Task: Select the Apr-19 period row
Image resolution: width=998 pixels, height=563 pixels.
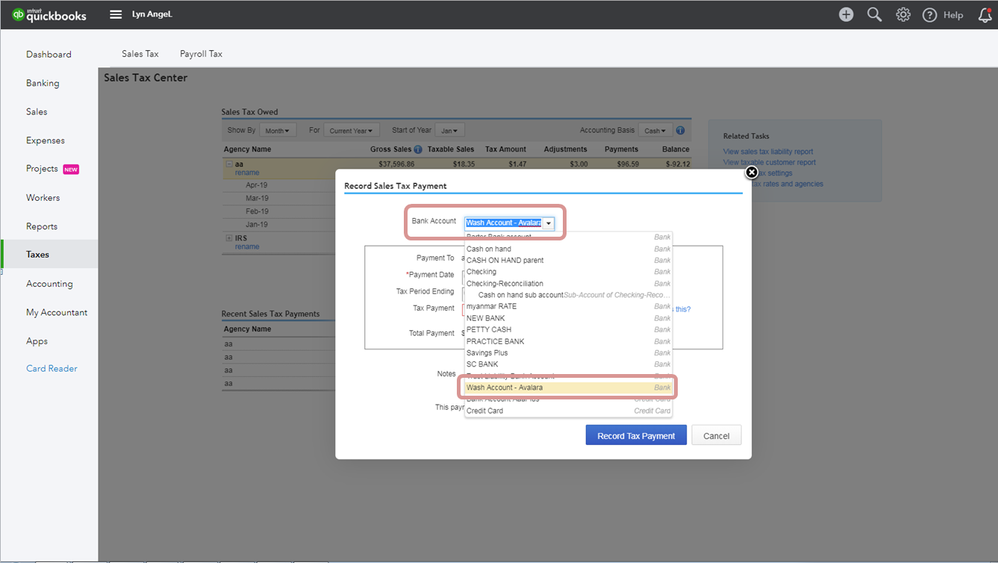Action: (x=257, y=185)
